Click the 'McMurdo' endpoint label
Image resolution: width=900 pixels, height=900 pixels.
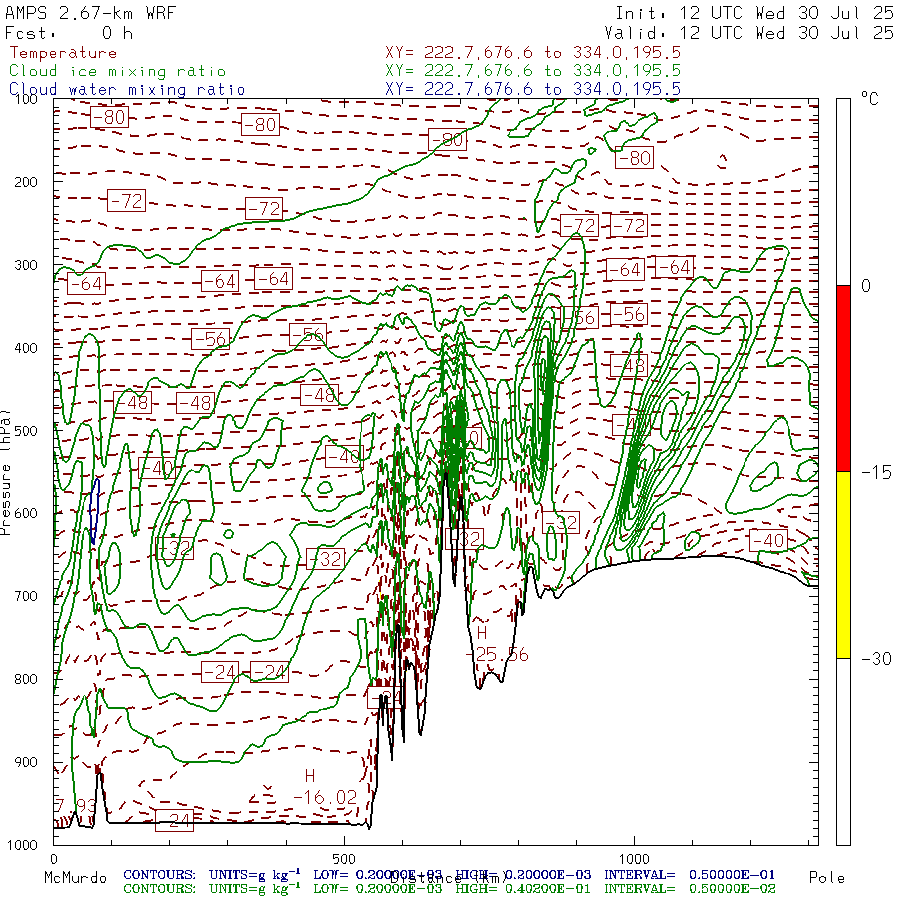click(x=76, y=878)
